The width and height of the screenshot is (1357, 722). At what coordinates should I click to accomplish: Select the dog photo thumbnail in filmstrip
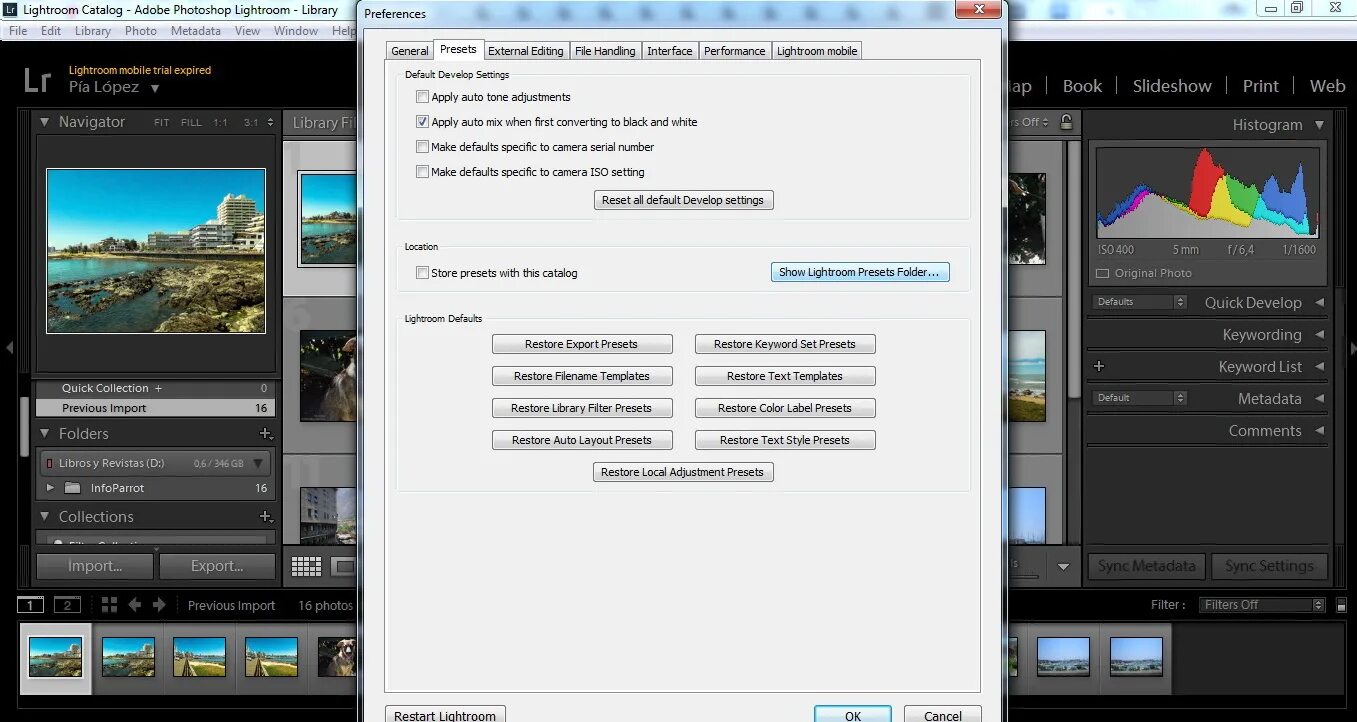point(338,657)
